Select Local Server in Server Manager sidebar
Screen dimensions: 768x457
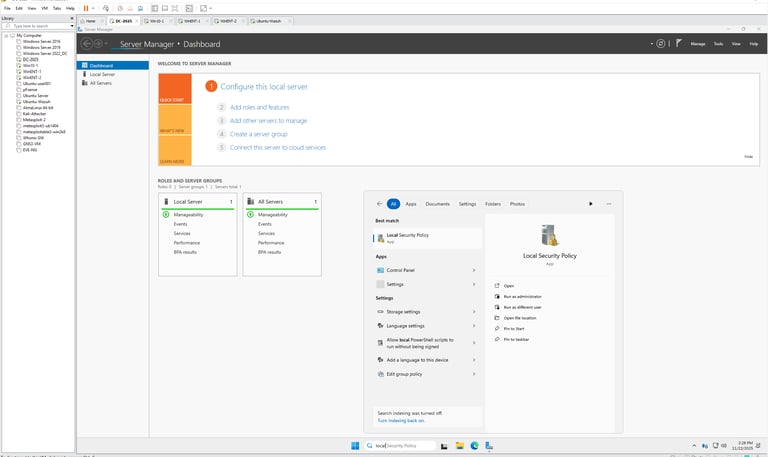[113, 74]
